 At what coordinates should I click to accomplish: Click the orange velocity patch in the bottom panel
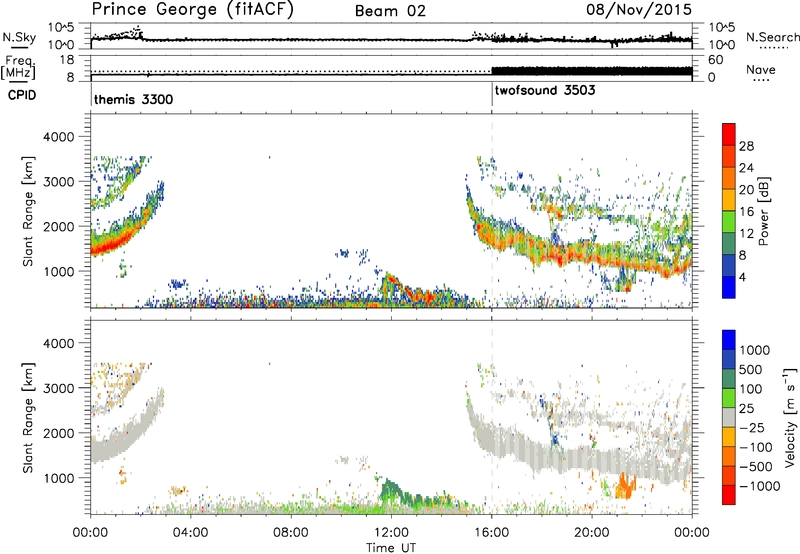pos(624,485)
